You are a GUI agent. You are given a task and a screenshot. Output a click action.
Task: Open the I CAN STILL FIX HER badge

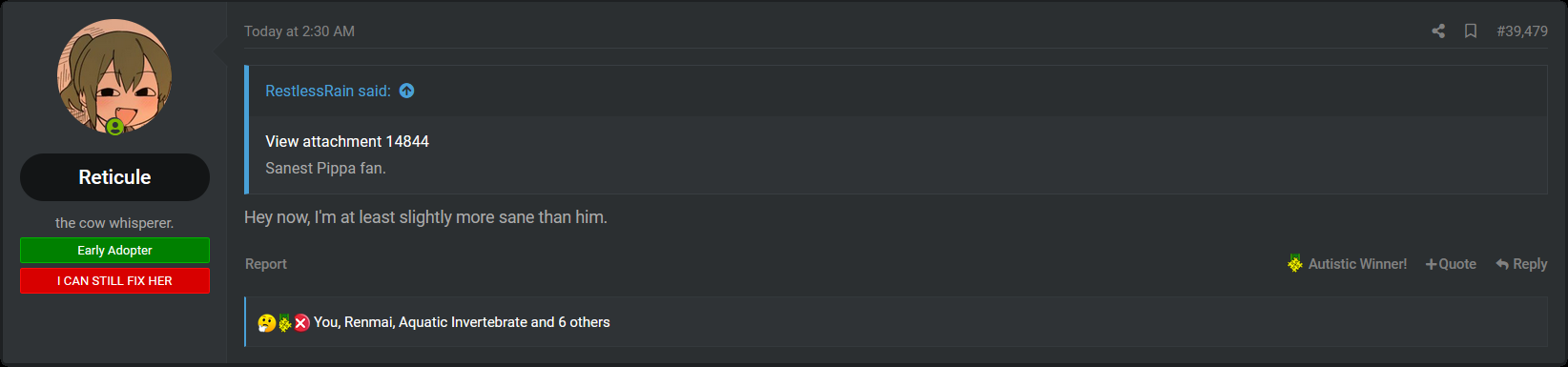tap(114, 280)
